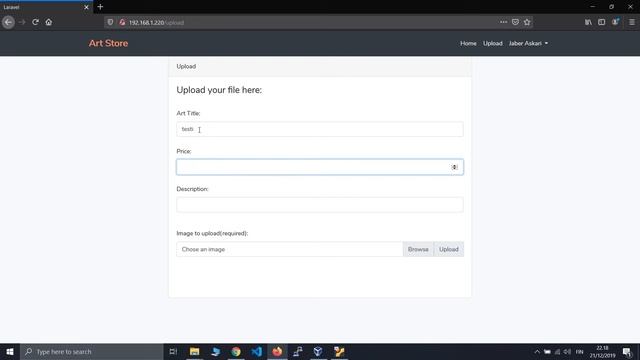
Task: Click the Upload submit button
Action: point(449,249)
